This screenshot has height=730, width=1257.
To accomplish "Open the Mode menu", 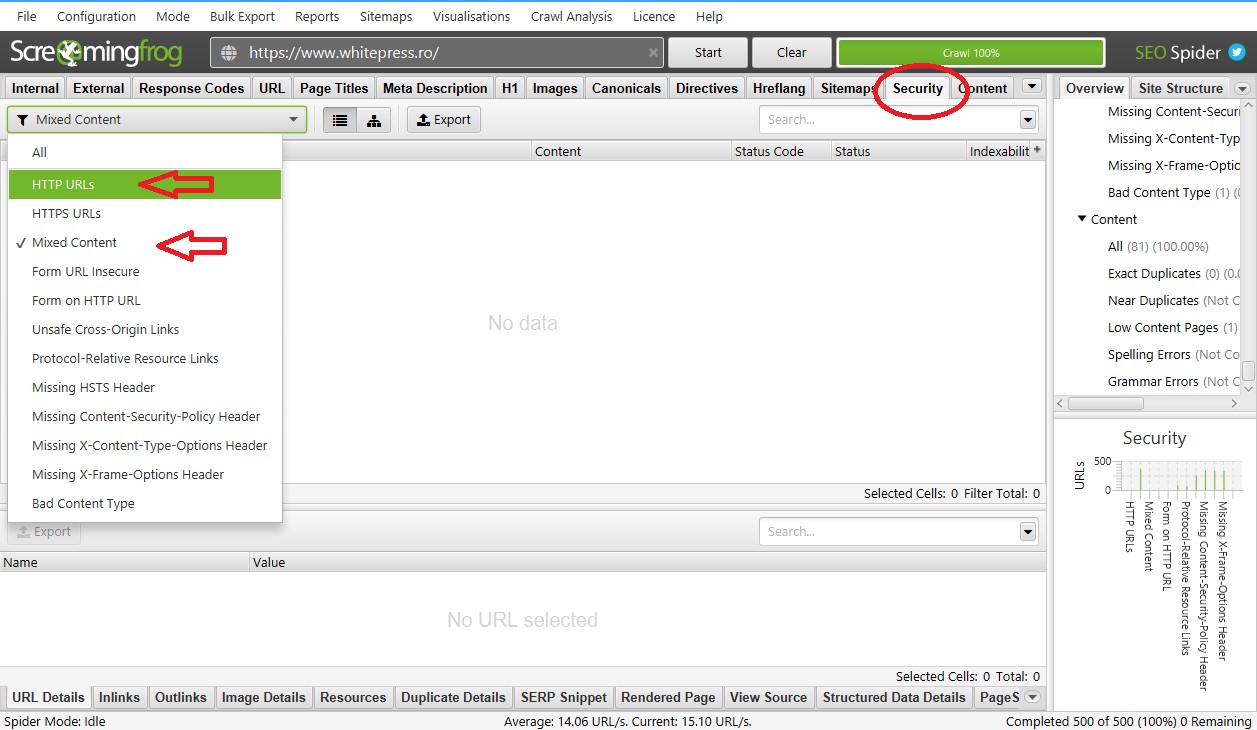I will tap(173, 16).
